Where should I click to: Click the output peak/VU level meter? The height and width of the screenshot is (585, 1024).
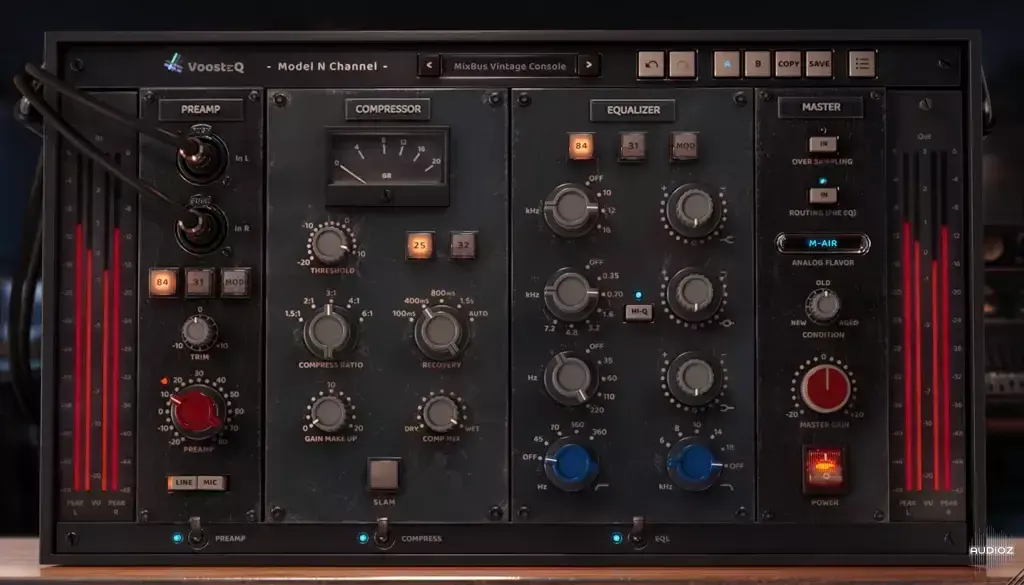click(x=926, y=325)
